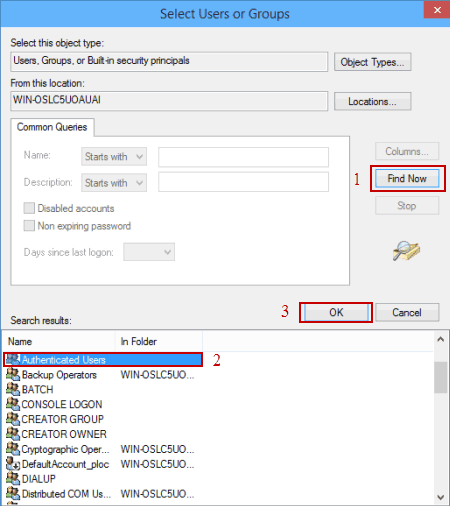This screenshot has height=506, width=450.
Task: Click the Find Now button
Action: click(x=407, y=179)
